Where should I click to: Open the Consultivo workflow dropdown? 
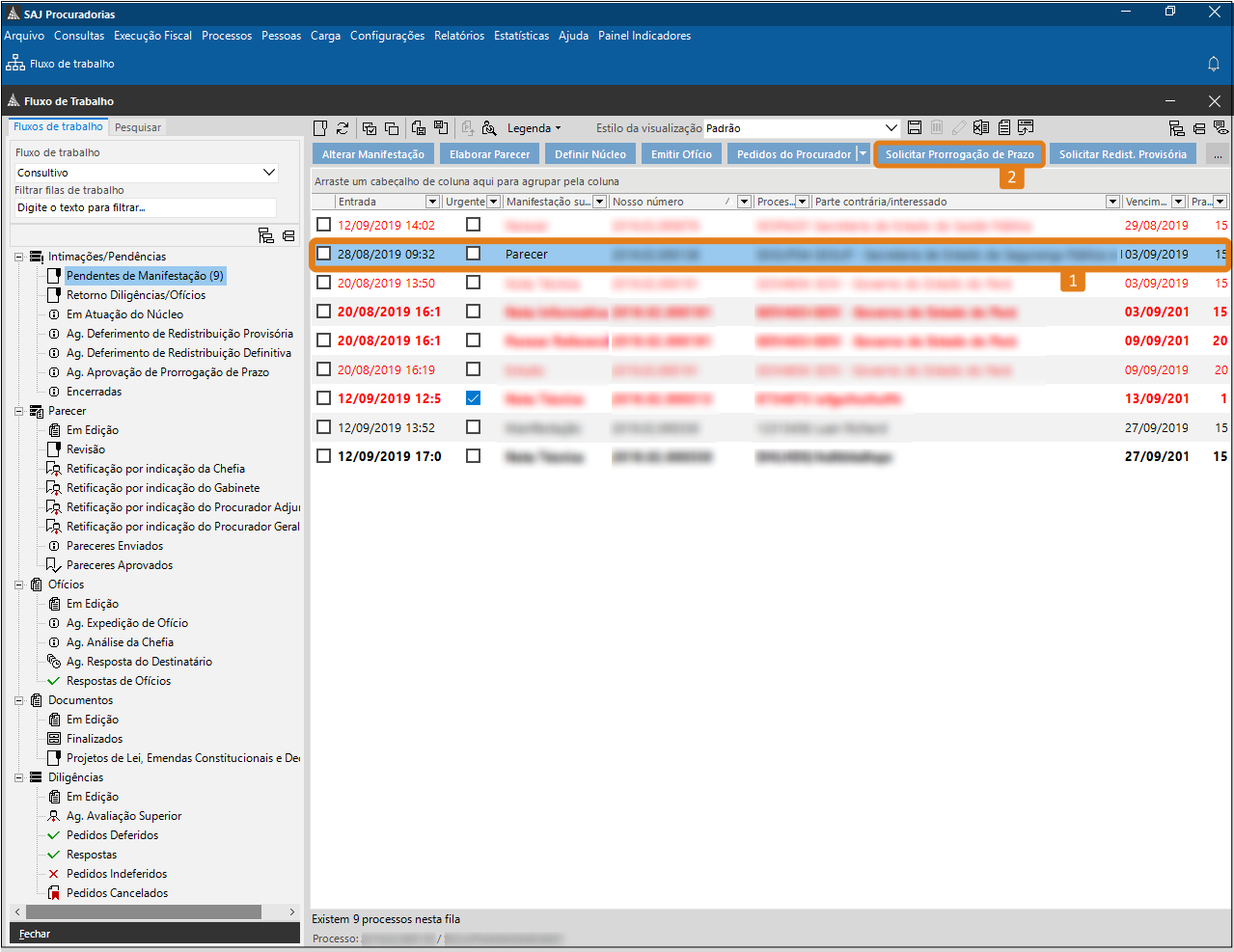(269, 173)
